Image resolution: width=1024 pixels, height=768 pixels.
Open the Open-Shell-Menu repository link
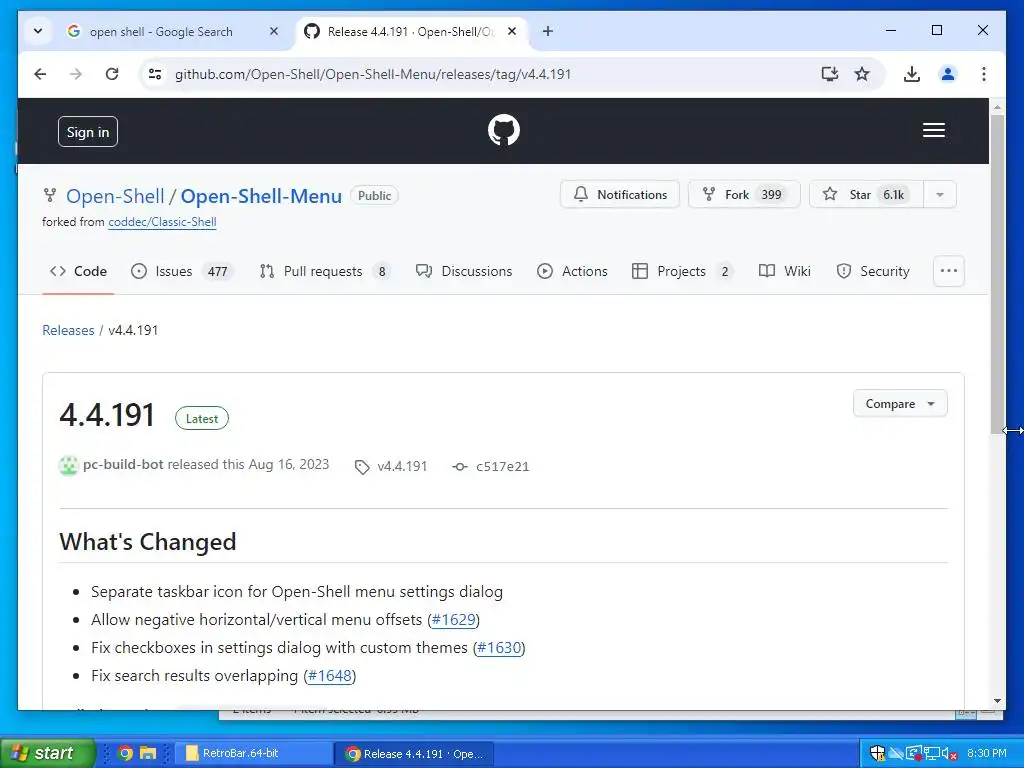point(261,196)
